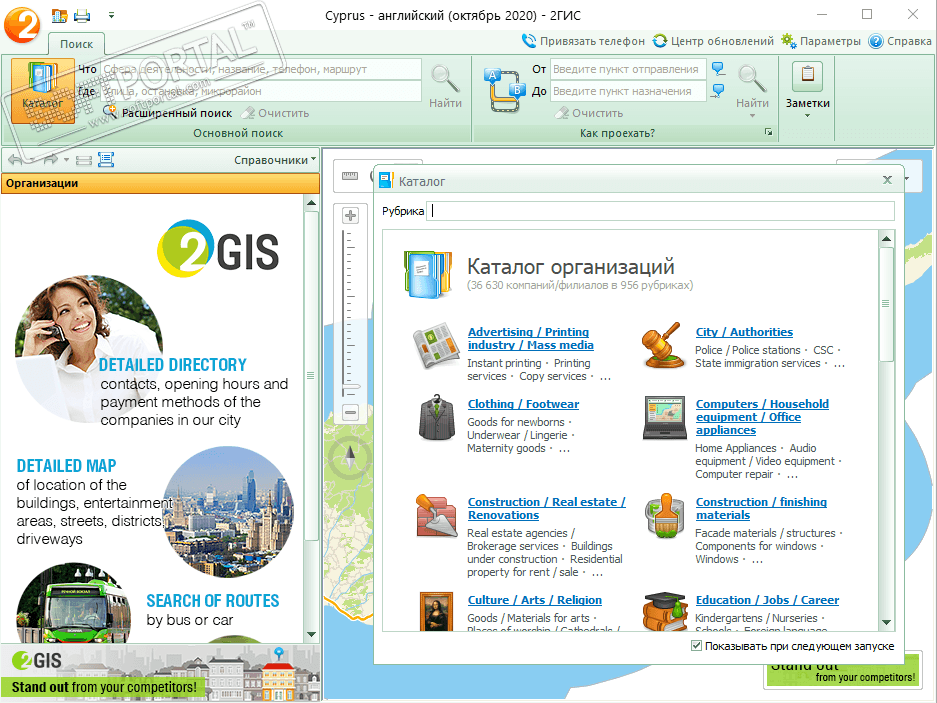Click the back arrow in the directory panel
This screenshot has height=703, width=937.
pos(16,160)
